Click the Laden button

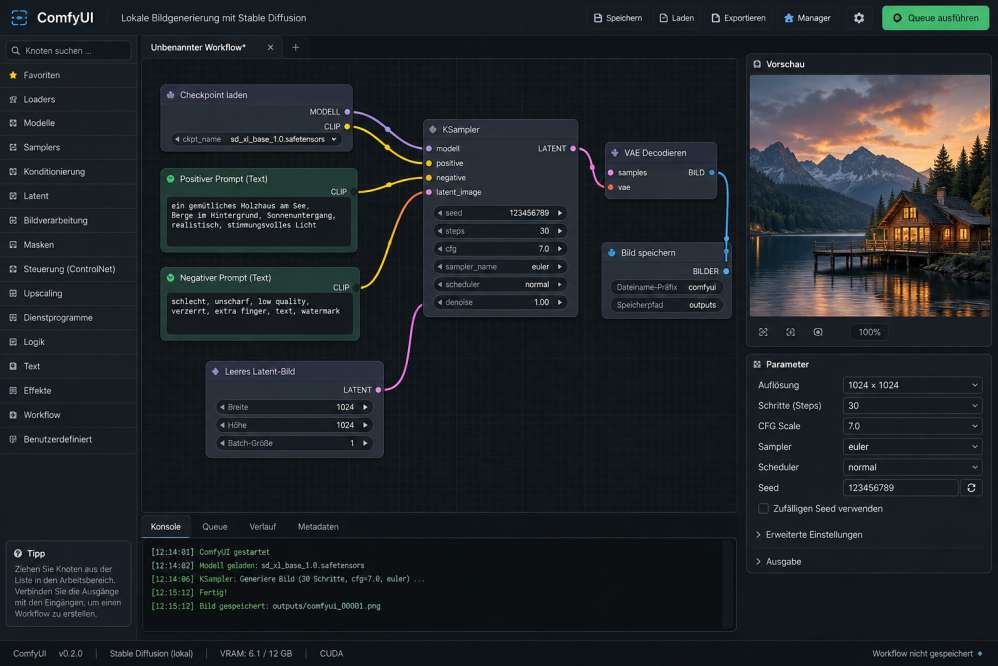coord(677,18)
